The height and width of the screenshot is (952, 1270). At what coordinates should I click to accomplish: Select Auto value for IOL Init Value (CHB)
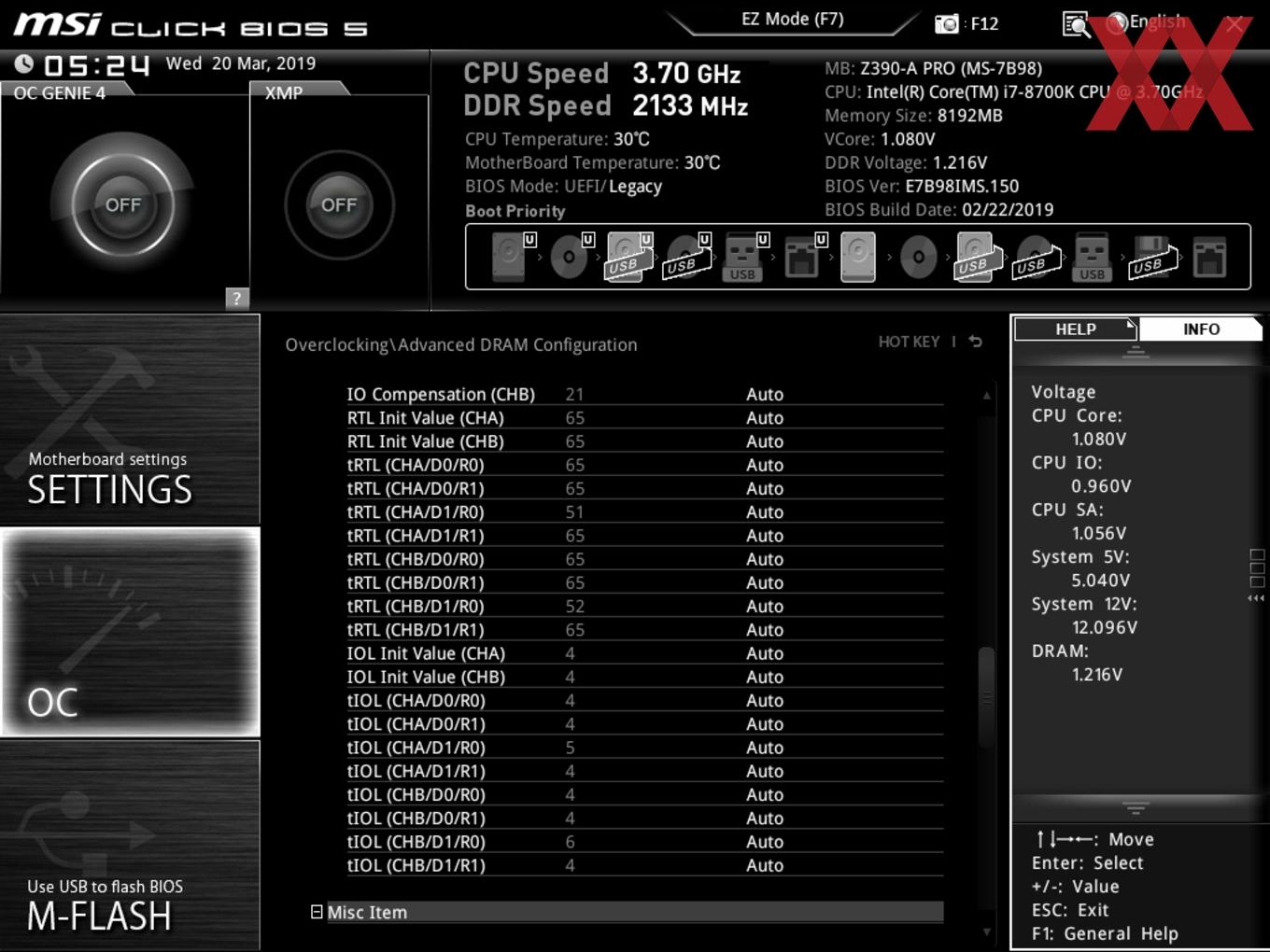tap(765, 677)
